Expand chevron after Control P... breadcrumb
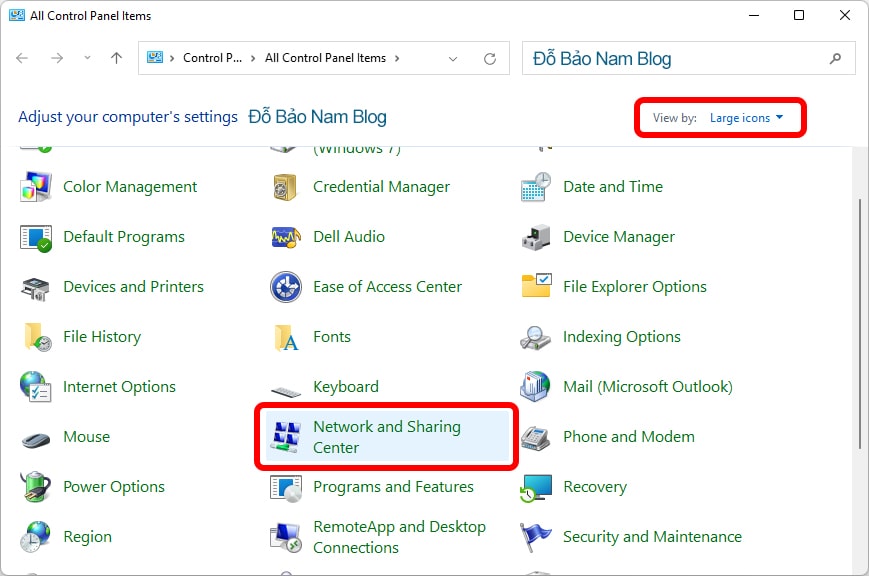This screenshot has width=869, height=576. coord(253,58)
